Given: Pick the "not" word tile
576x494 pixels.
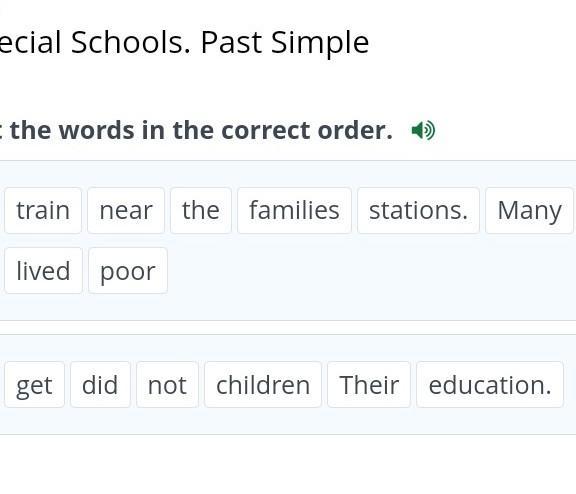Looking at the screenshot, I should [x=167, y=385].
